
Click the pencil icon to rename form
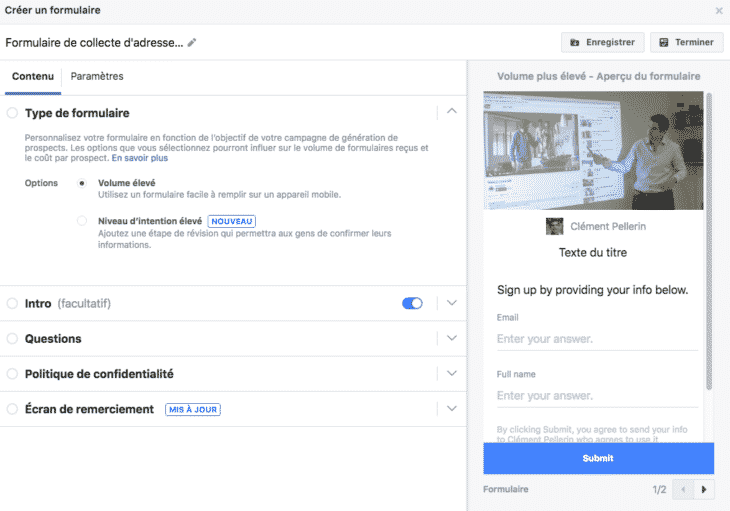pos(192,42)
